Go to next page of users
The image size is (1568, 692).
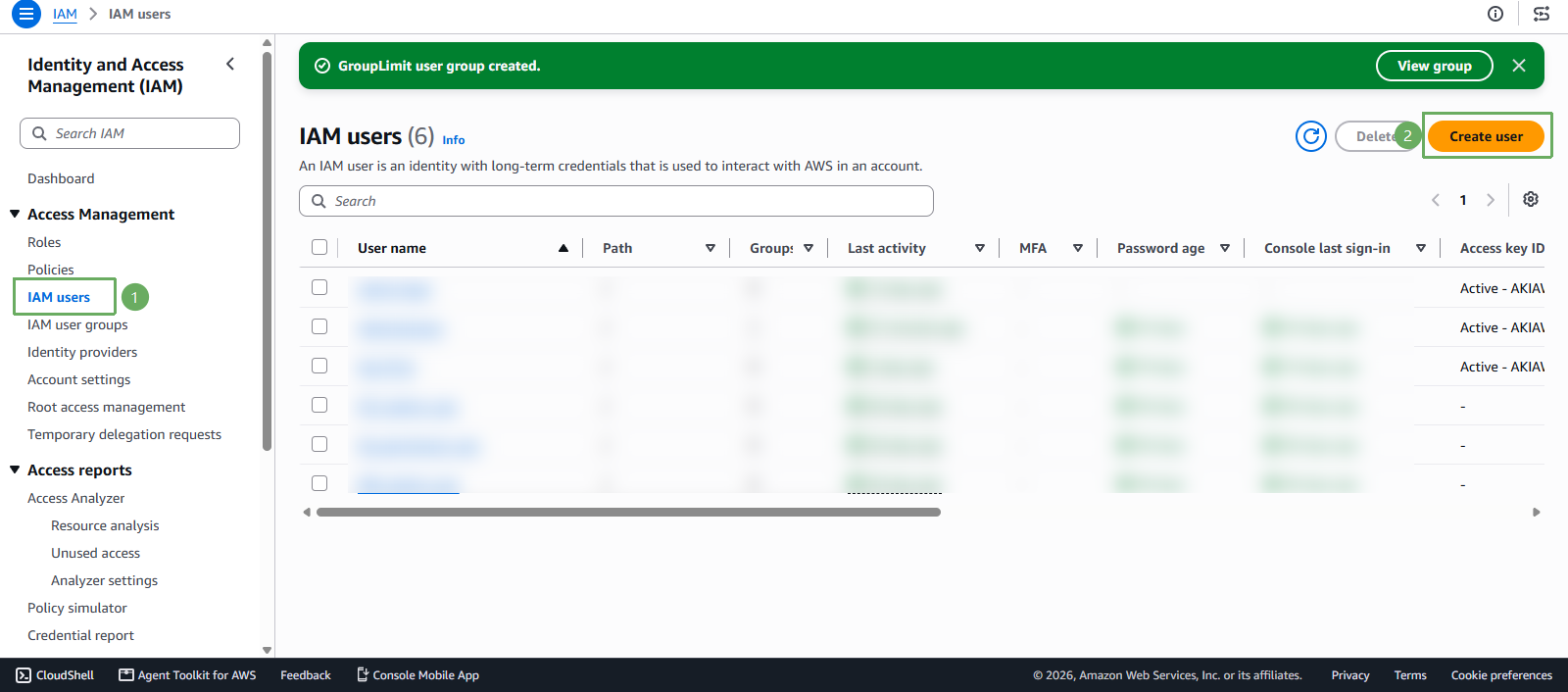point(1491,200)
